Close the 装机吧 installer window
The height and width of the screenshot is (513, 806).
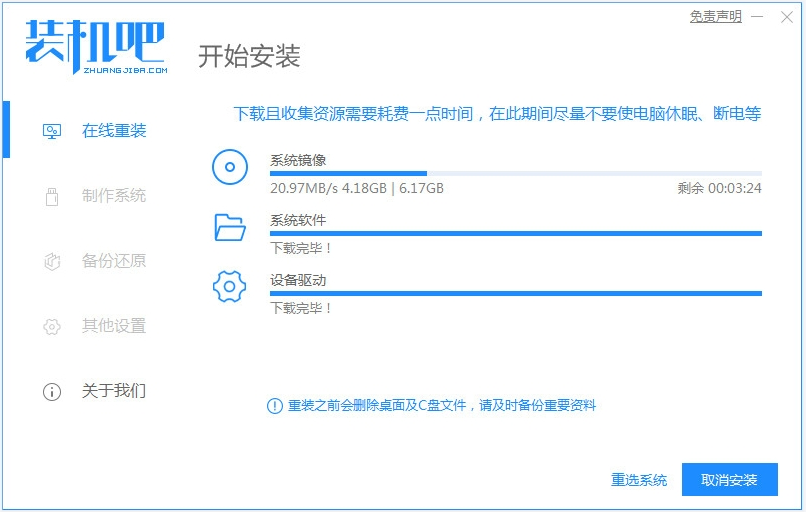[x=786, y=17]
